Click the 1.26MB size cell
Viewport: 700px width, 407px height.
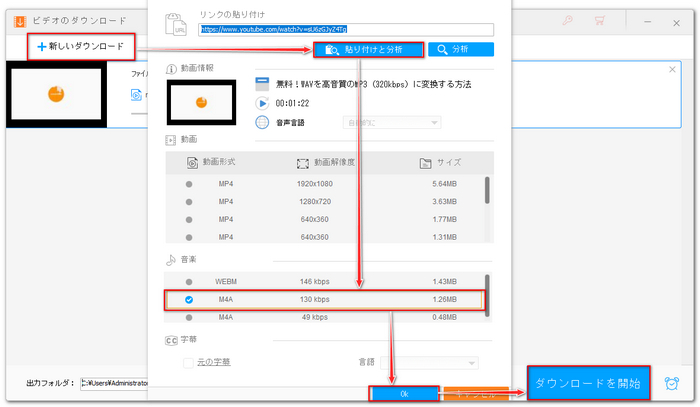coord(444,299)
